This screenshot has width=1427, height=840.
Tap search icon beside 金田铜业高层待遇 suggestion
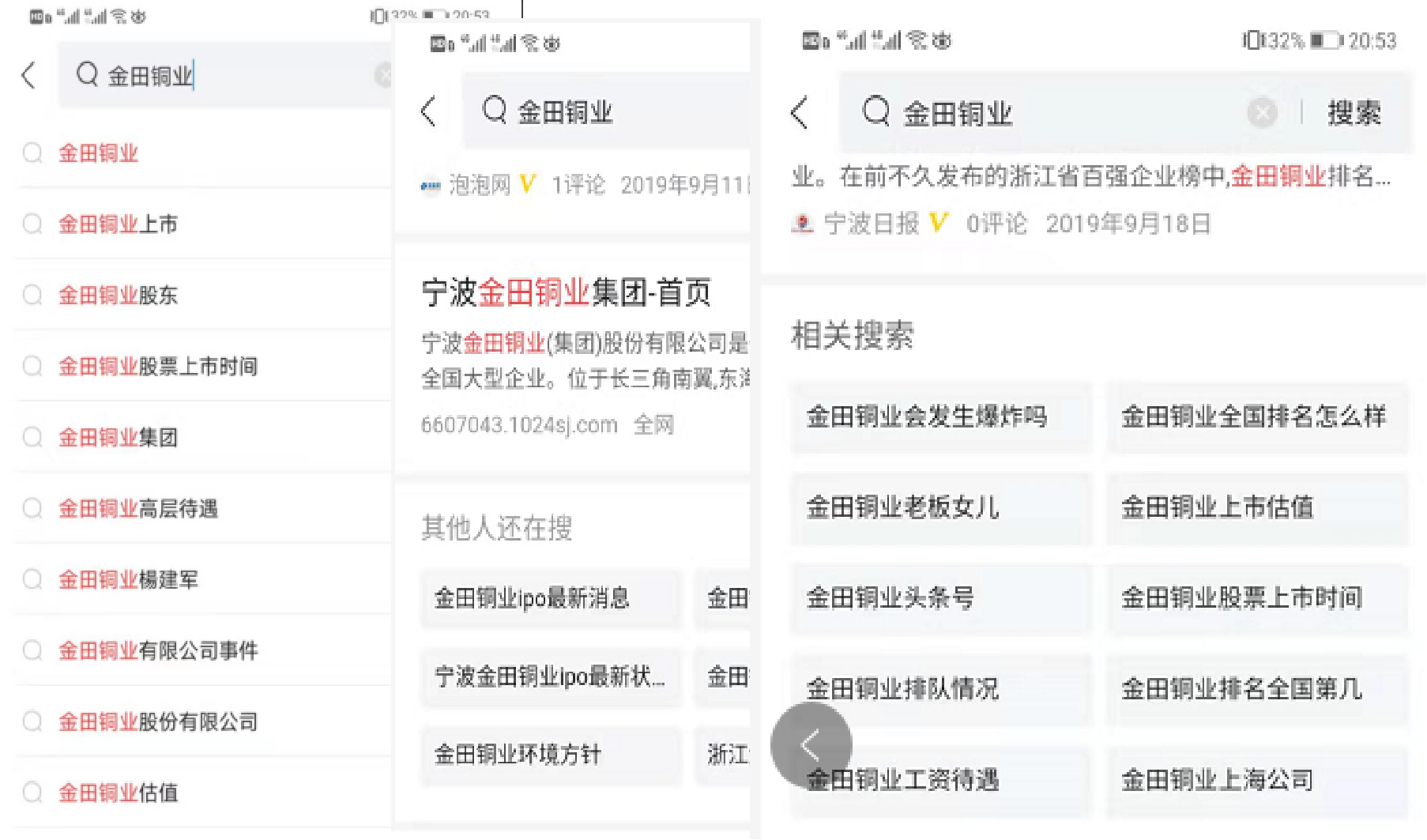click(x=32, y=509)
